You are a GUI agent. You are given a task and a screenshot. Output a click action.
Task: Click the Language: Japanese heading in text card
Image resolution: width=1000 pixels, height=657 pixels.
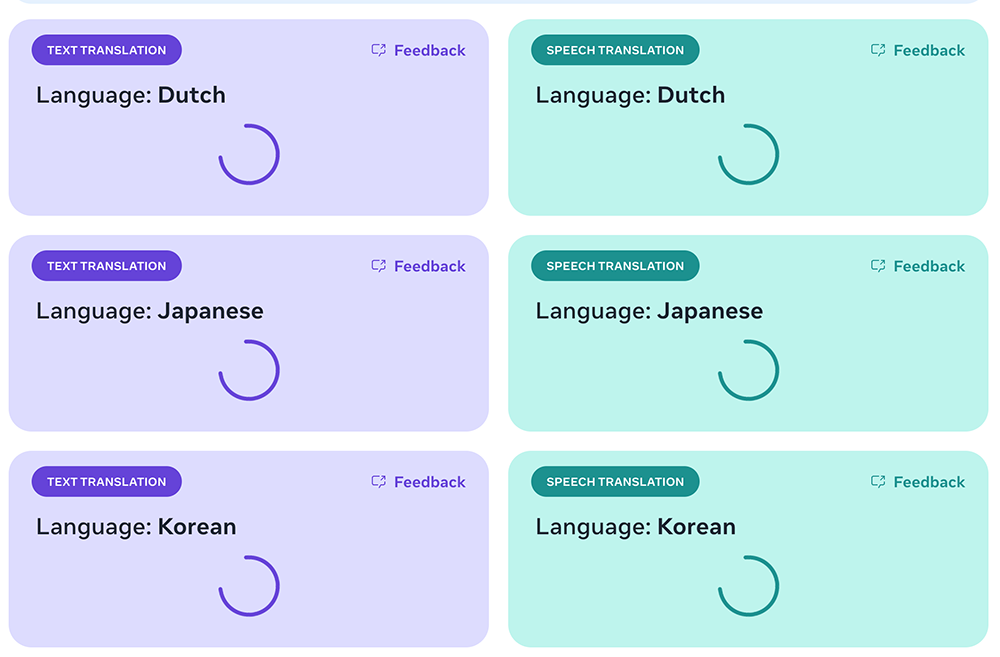click(x=150, y=311)
